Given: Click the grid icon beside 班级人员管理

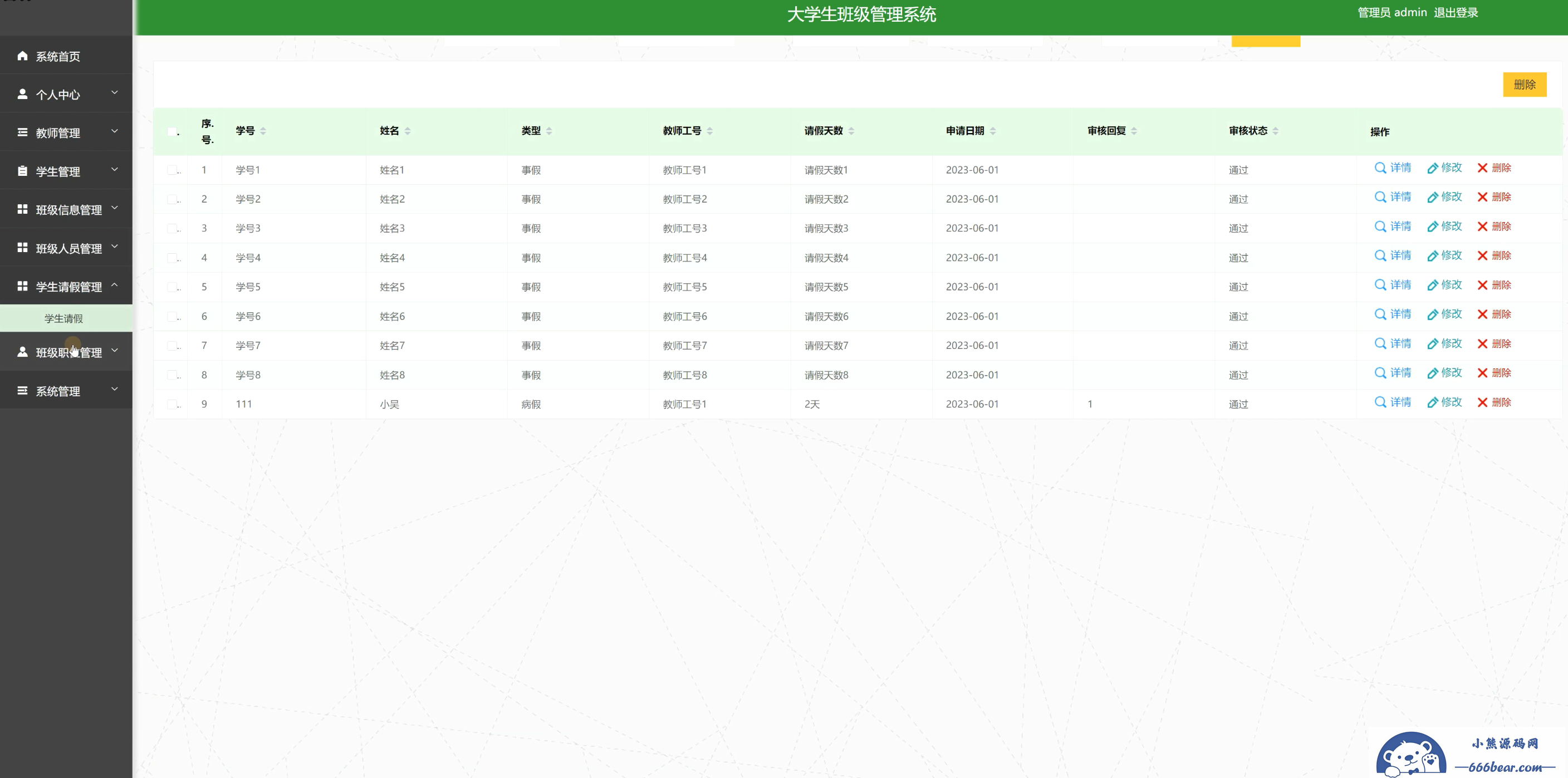Looking at the screenshot, I should [22, 248].
